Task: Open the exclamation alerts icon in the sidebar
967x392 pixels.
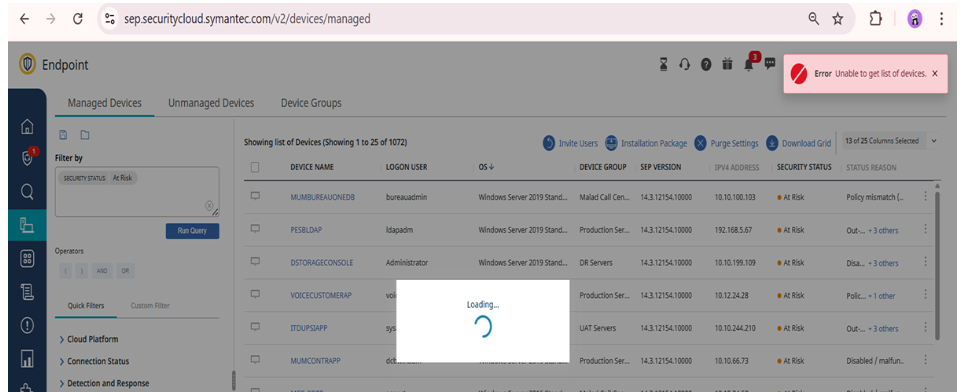Action: (x=27, y=325)
